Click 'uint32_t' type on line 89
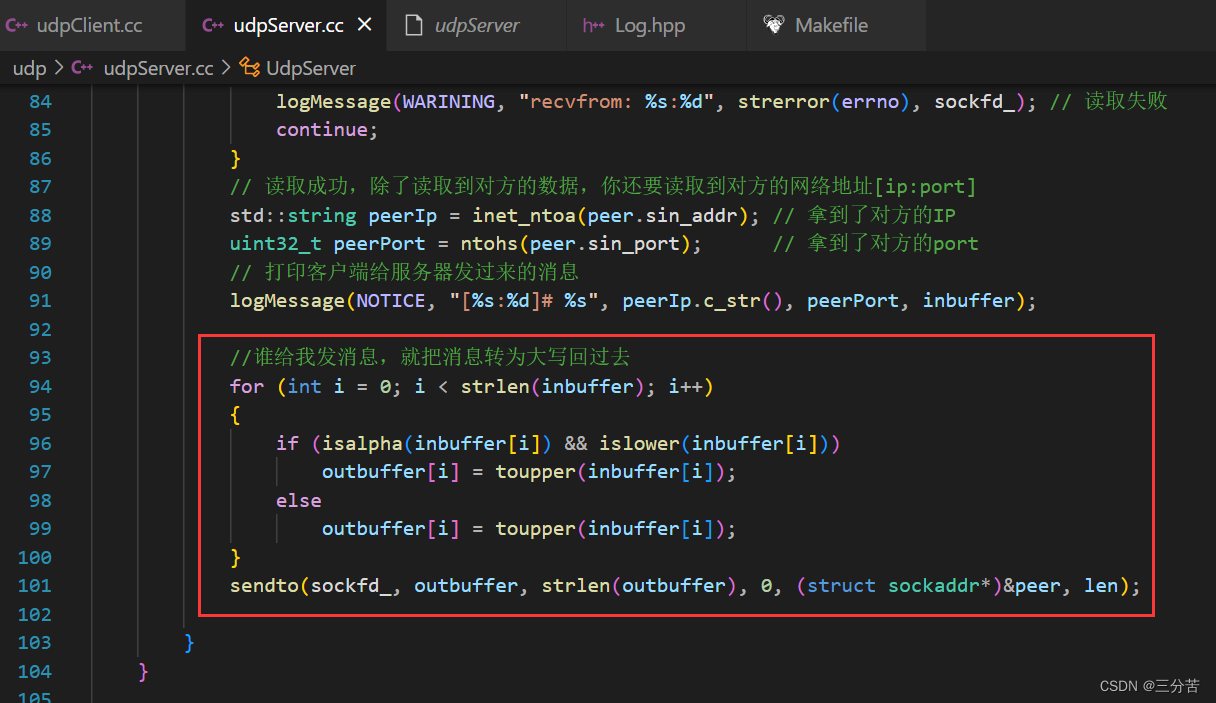This screenshot has height=703, width=1216. click(x=276, y=243)
